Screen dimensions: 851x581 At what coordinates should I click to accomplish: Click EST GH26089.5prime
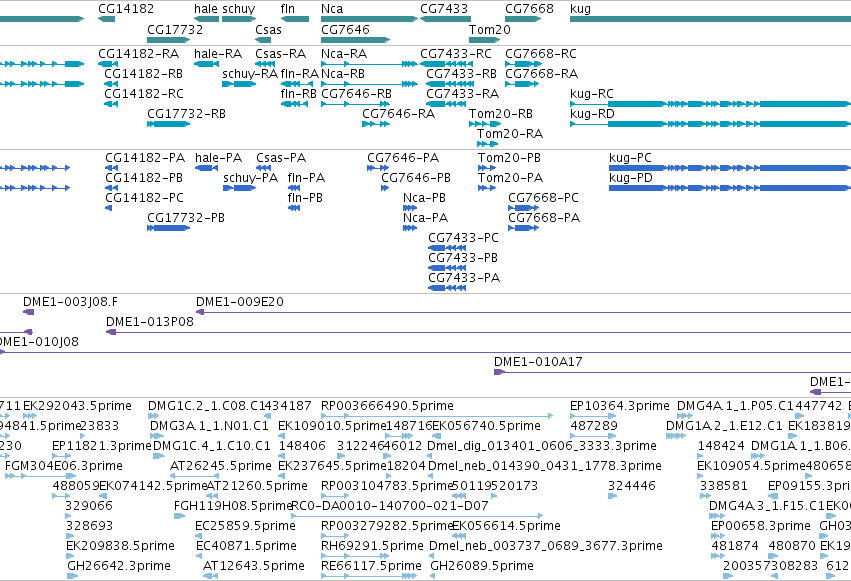pos(482,566)
